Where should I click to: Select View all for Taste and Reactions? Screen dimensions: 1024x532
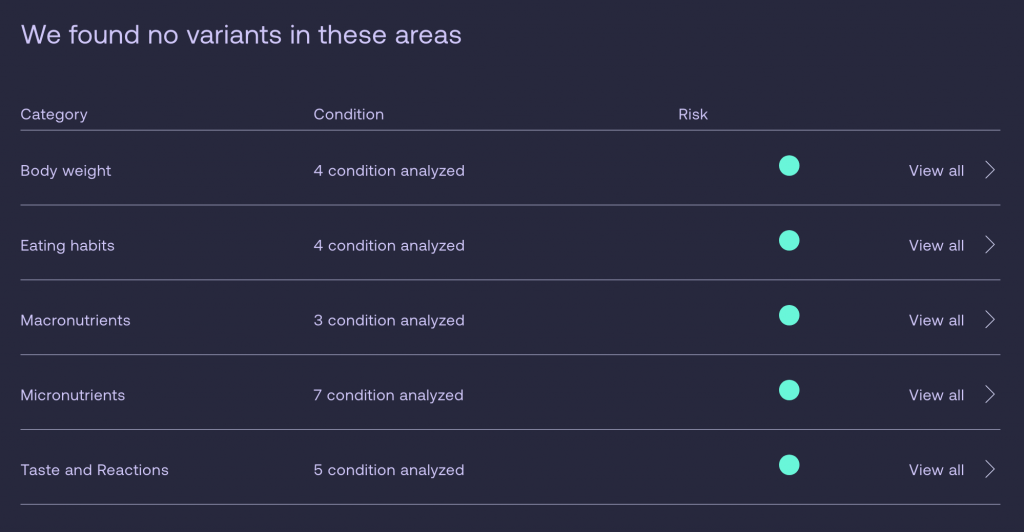pyautogui.click(x=936, y=470)
